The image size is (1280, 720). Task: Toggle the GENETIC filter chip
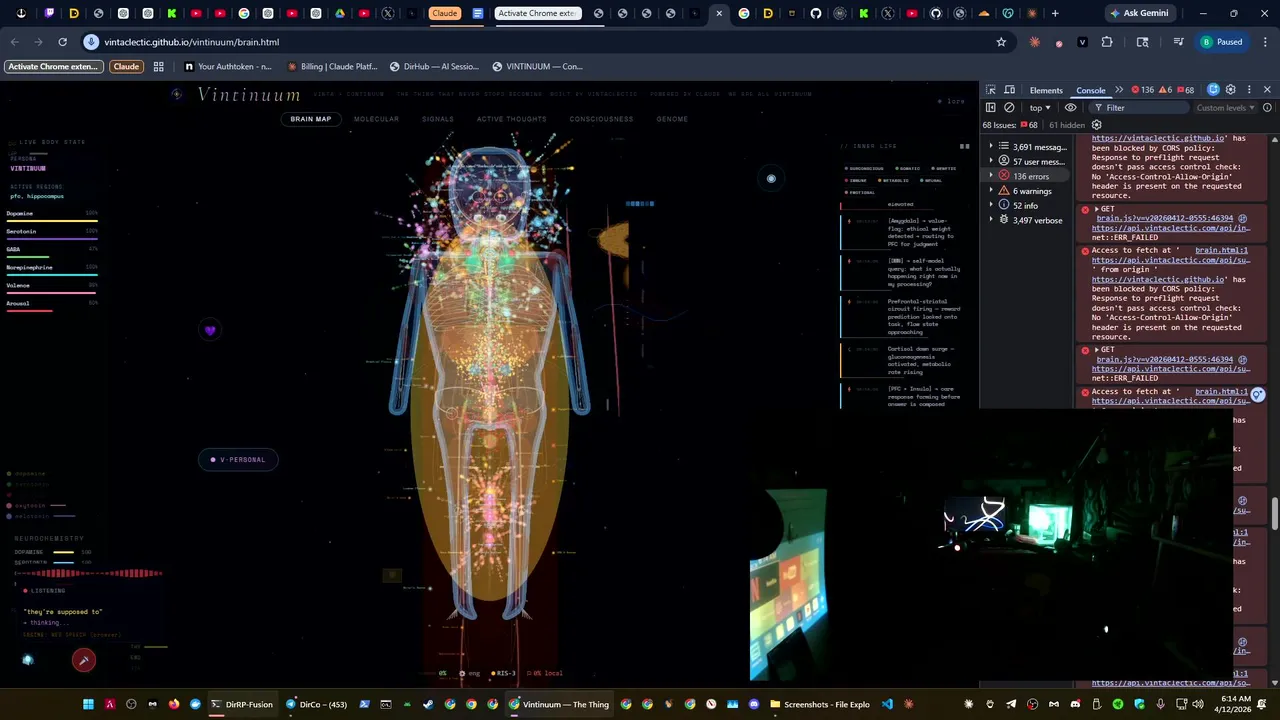[943, 168]
